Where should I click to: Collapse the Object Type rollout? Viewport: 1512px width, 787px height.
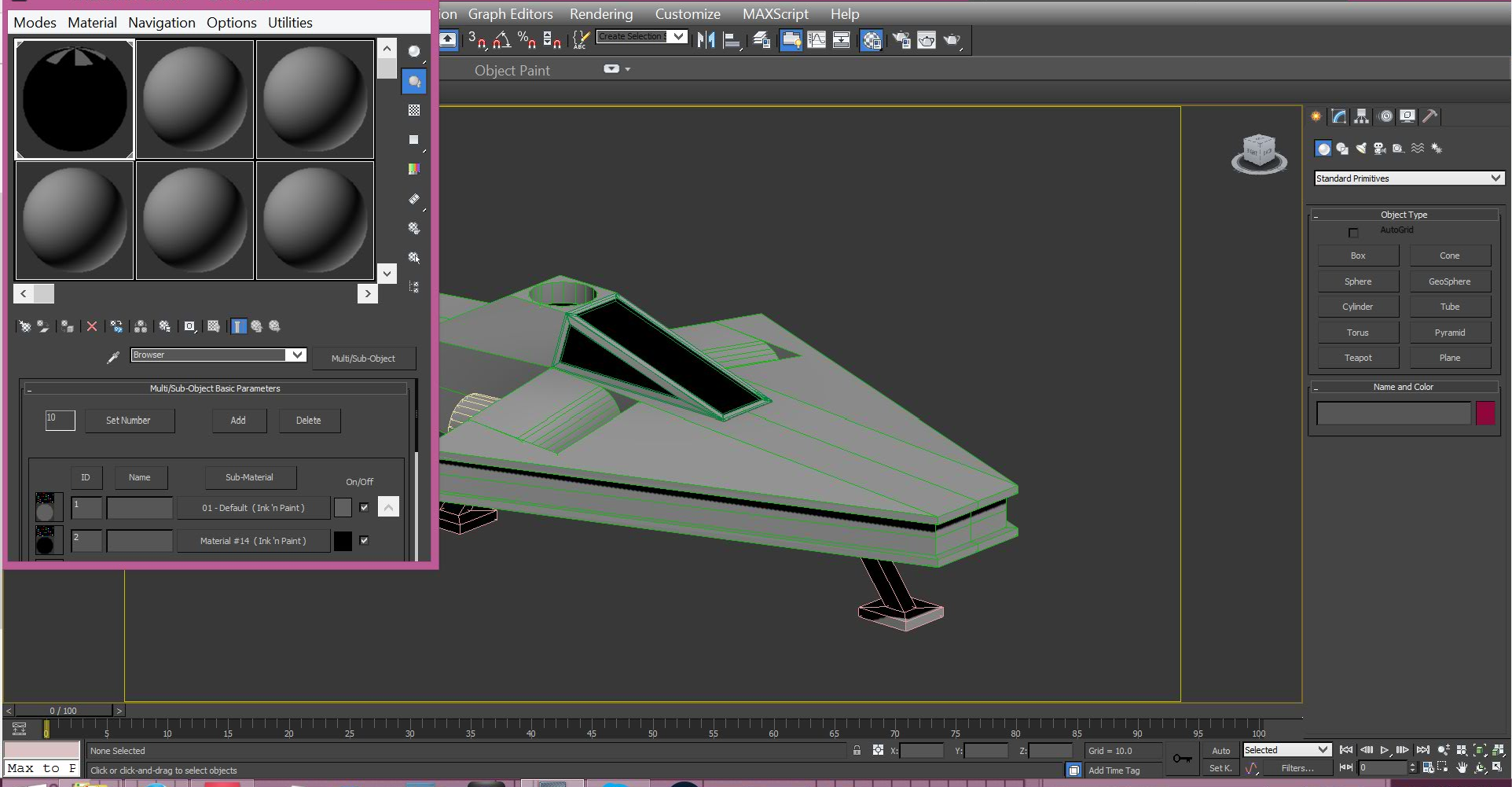click(x=1404, y=215)
